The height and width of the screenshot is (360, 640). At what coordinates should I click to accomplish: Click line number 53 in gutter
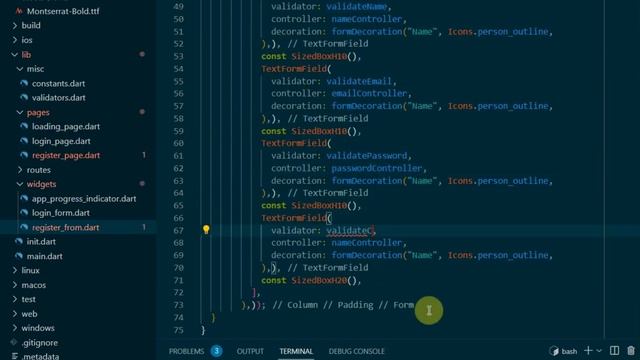(178, 56)
